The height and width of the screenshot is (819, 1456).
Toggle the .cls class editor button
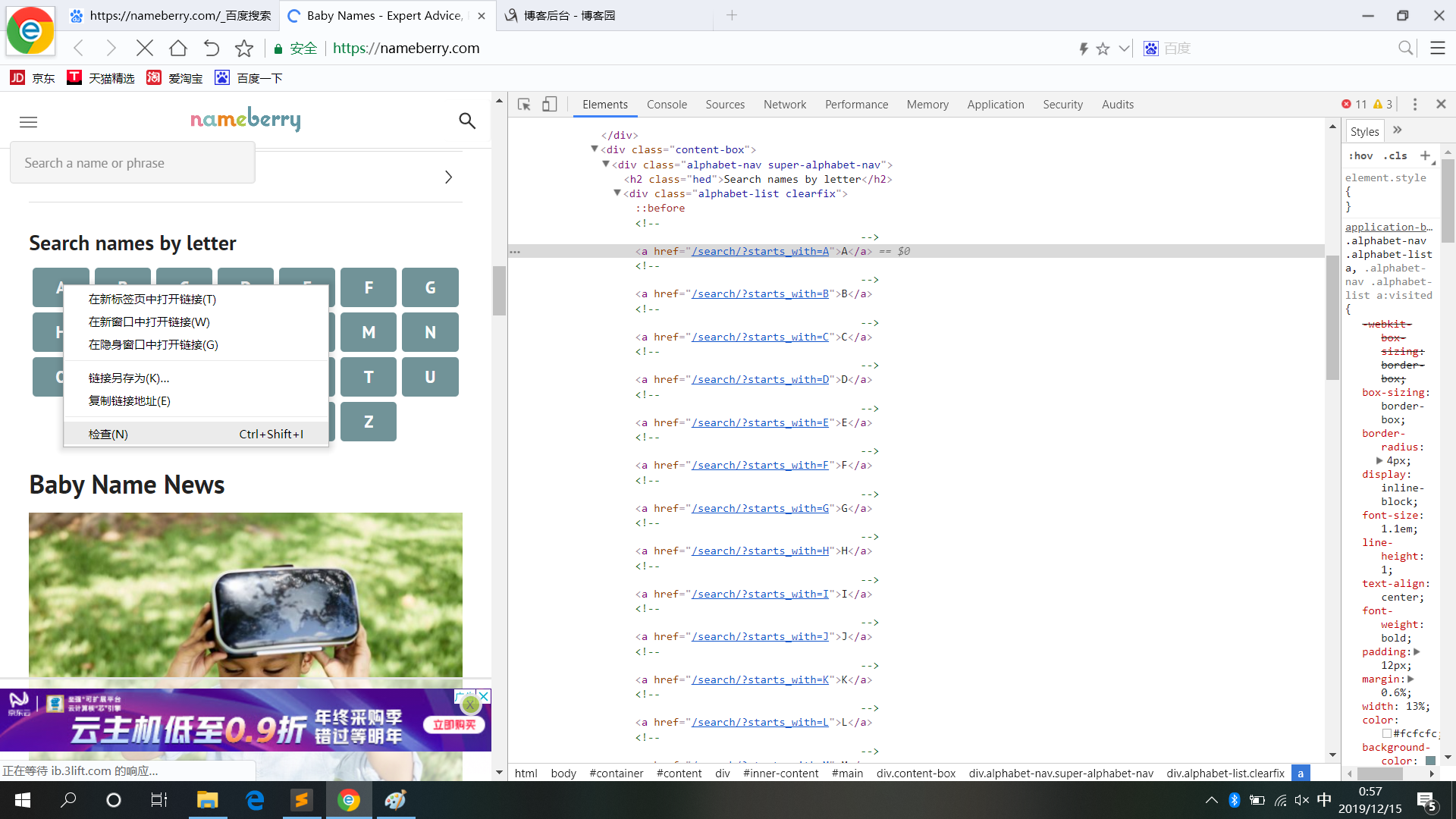pos(1395,155)
